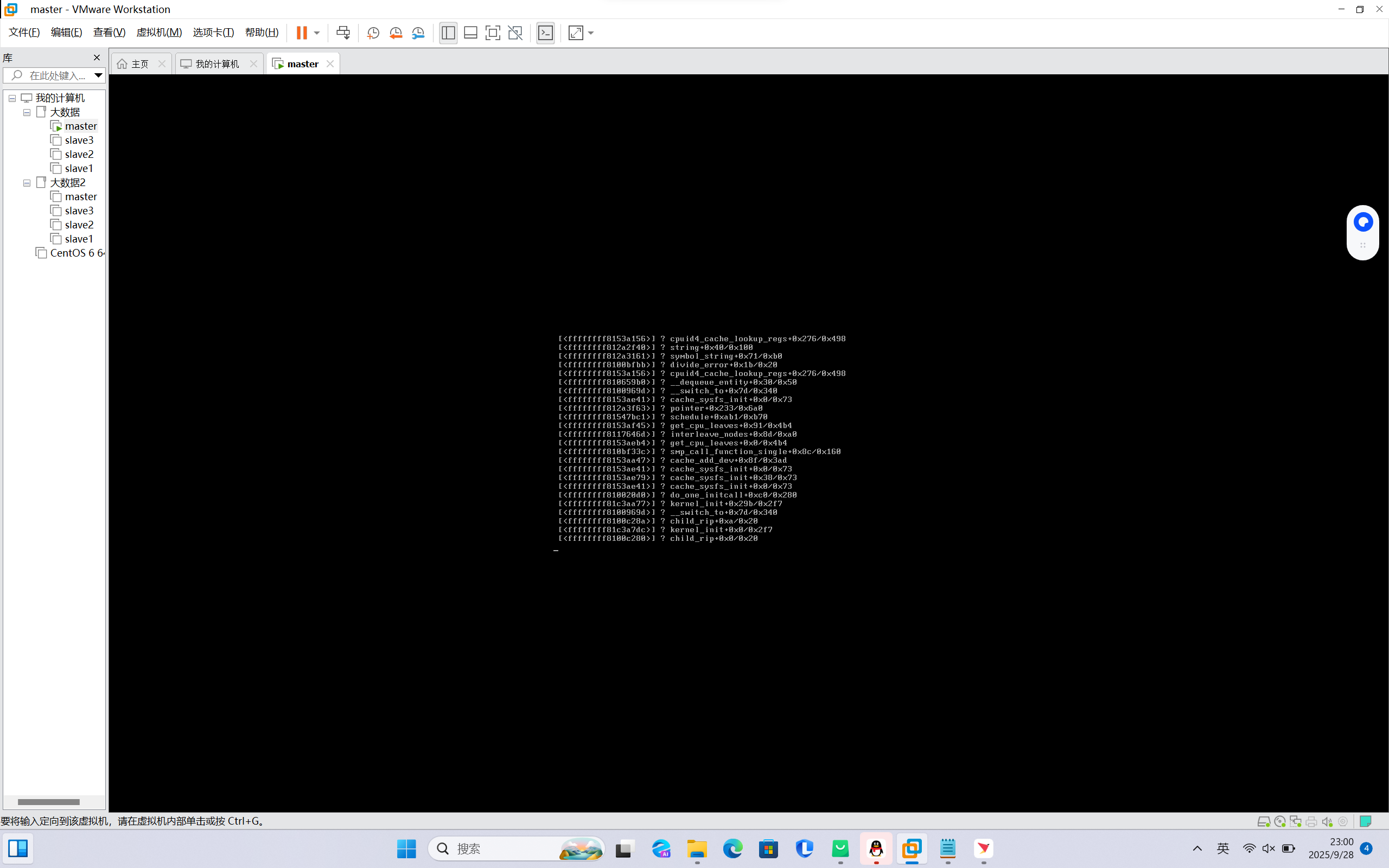Take a snapshot of this VM
Screen dimensions: 1389x868
click(373, 33)
